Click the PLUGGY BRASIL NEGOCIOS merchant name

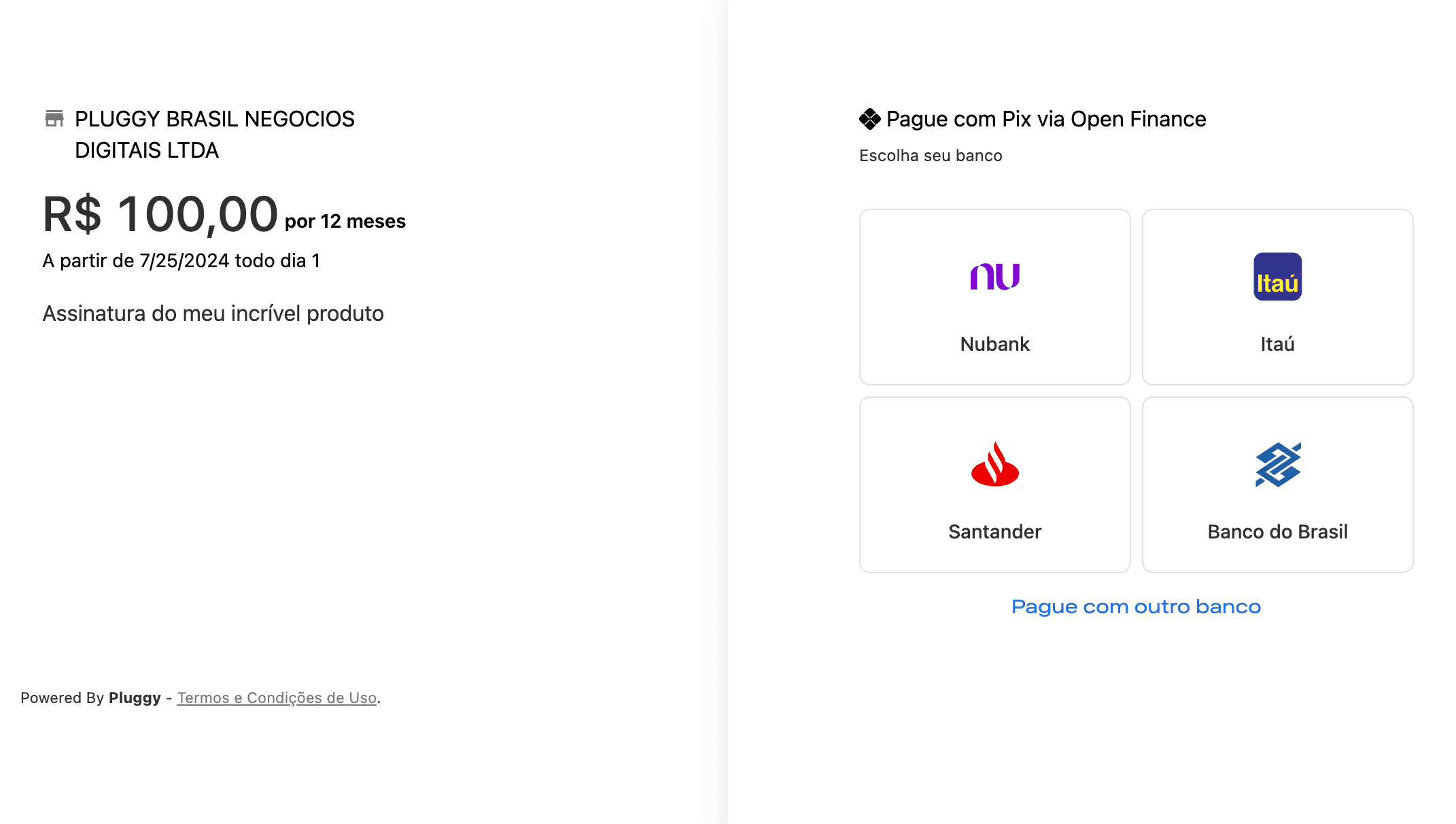[214, 119]
